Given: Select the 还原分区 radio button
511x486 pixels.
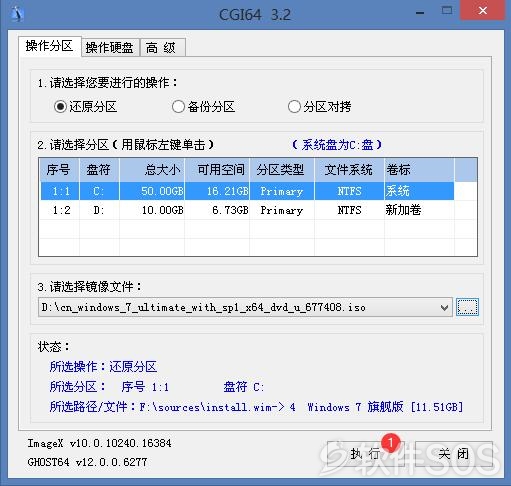Looking at the screenshot, I should pyautogui.click(x=60, y=107).
